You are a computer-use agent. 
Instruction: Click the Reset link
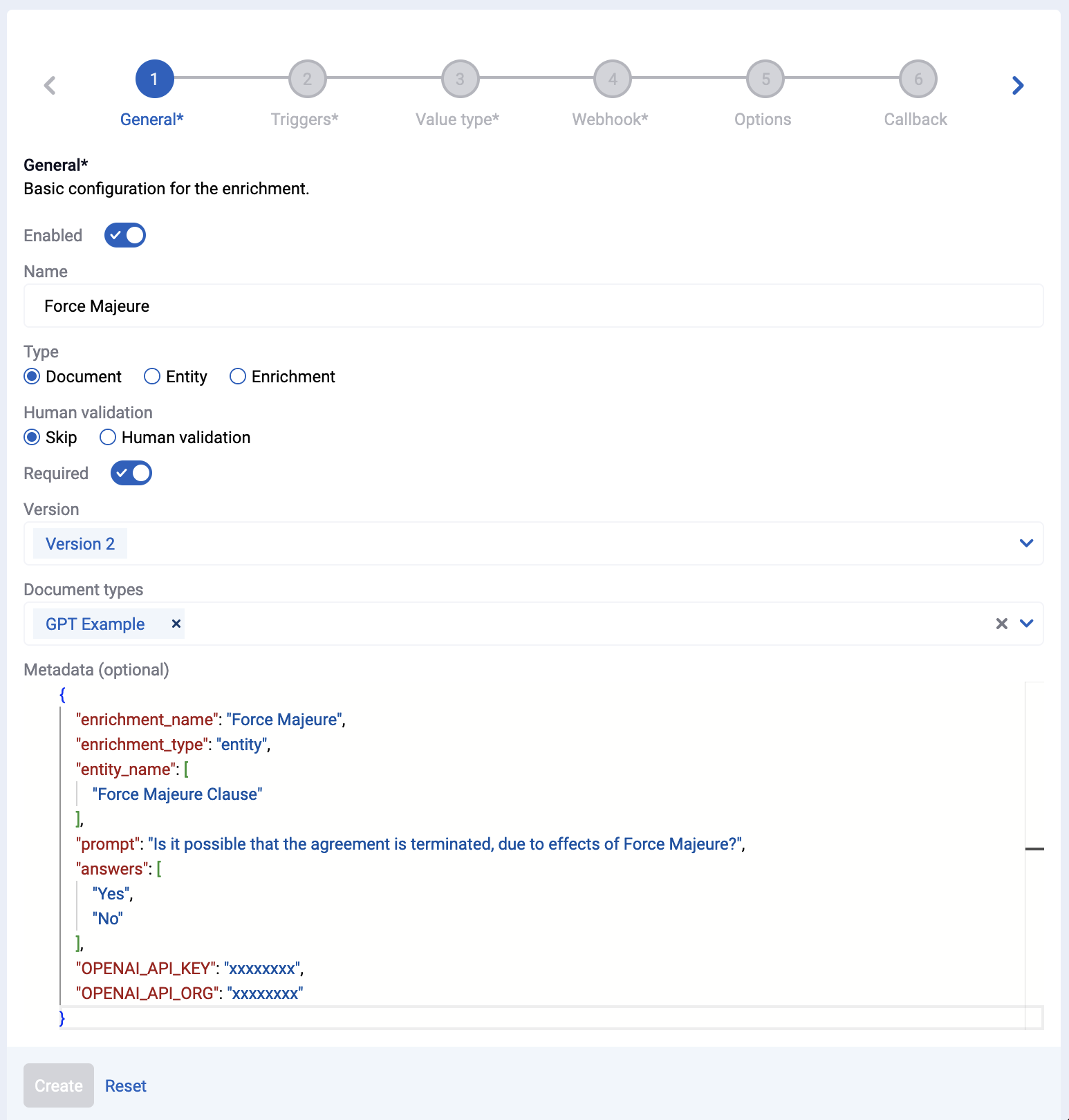click(126, 1086)
